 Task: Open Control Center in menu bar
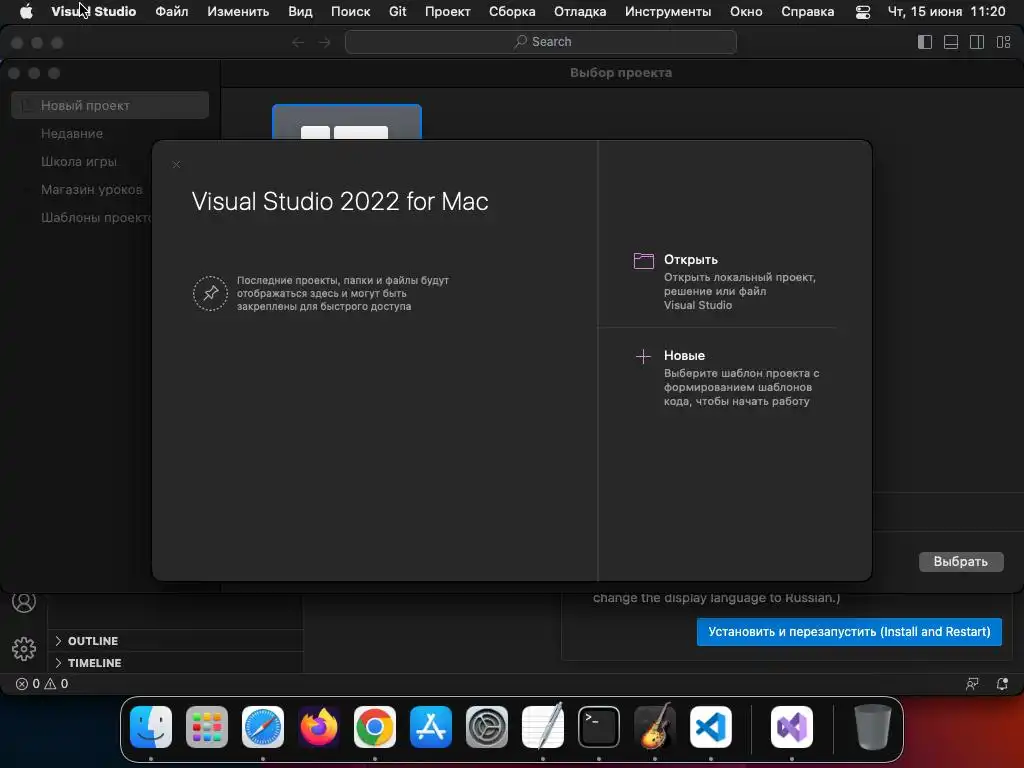click(x=863, y=12)
